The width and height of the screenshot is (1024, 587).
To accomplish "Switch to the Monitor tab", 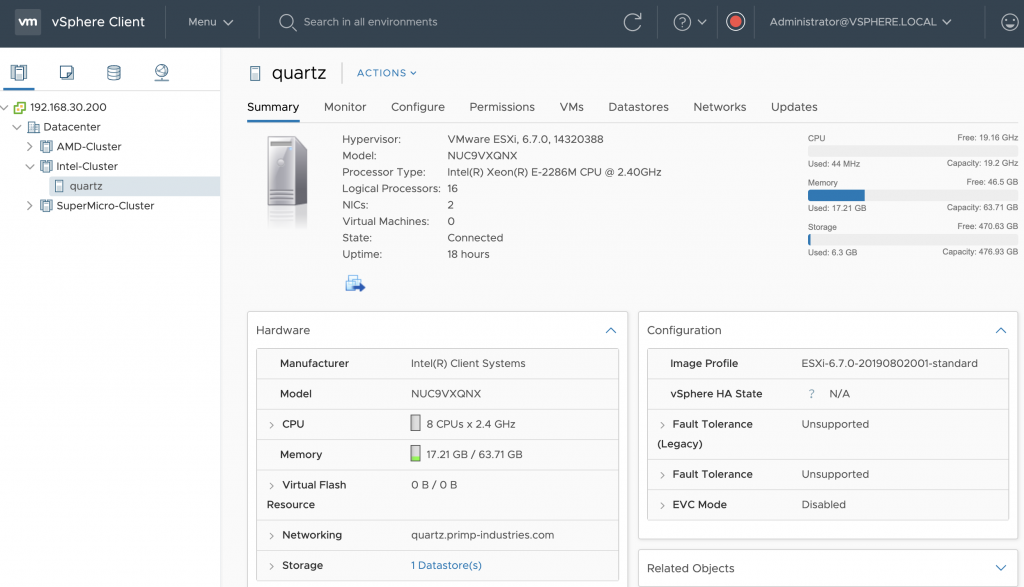I will pos(345,107).
